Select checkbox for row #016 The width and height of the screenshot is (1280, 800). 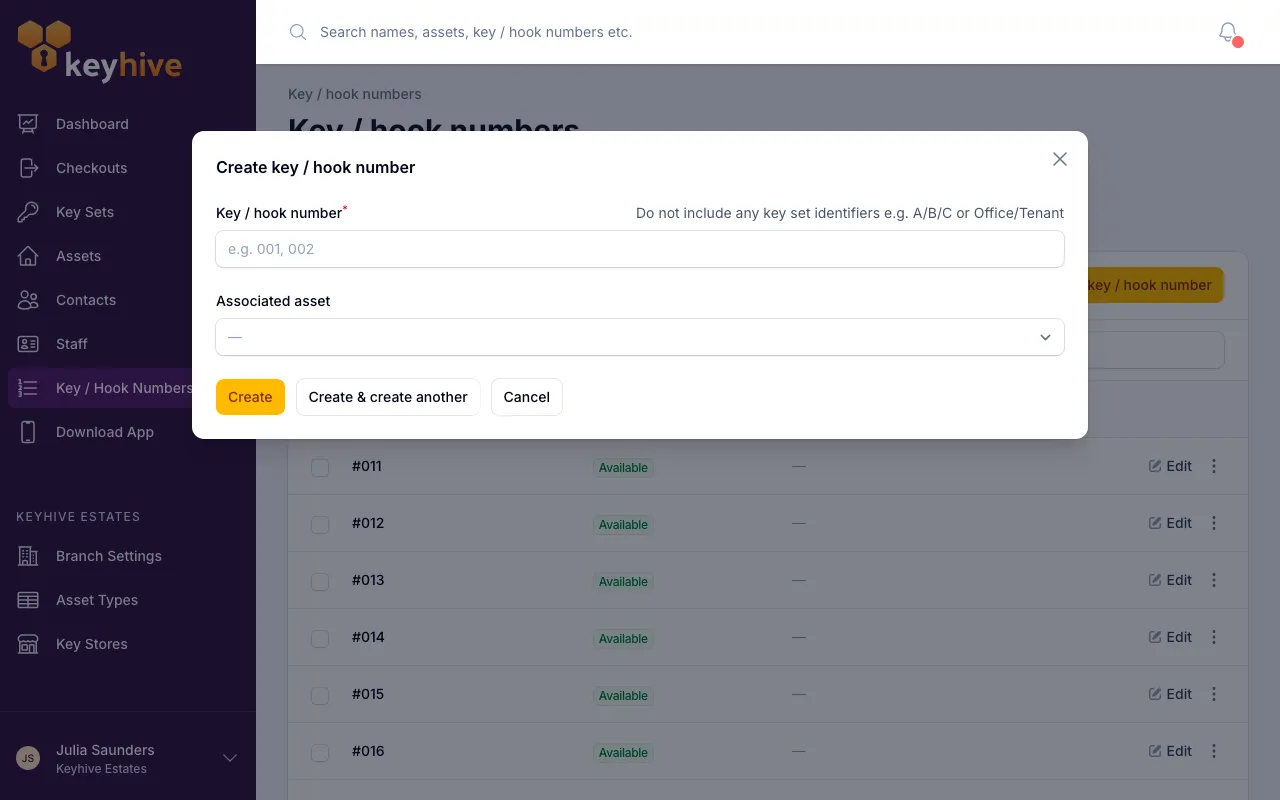320,752
